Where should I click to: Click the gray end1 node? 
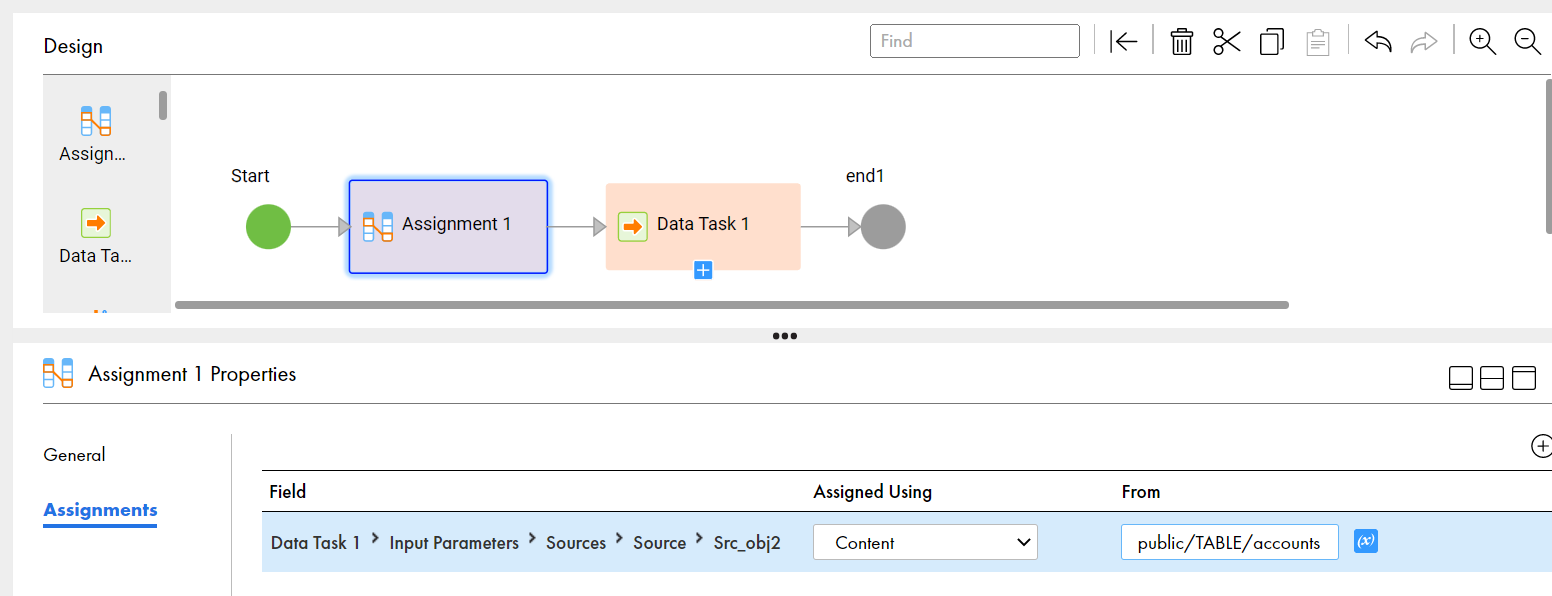[883, 227]
